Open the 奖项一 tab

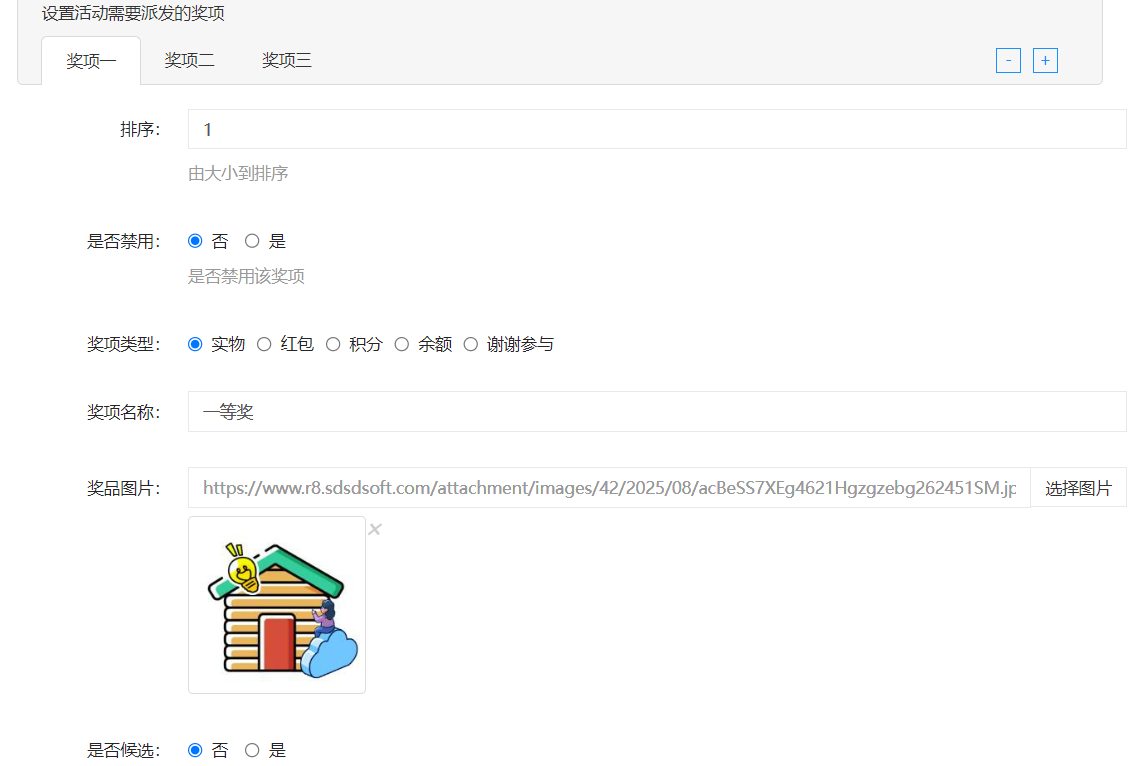(x=91, y=60)
